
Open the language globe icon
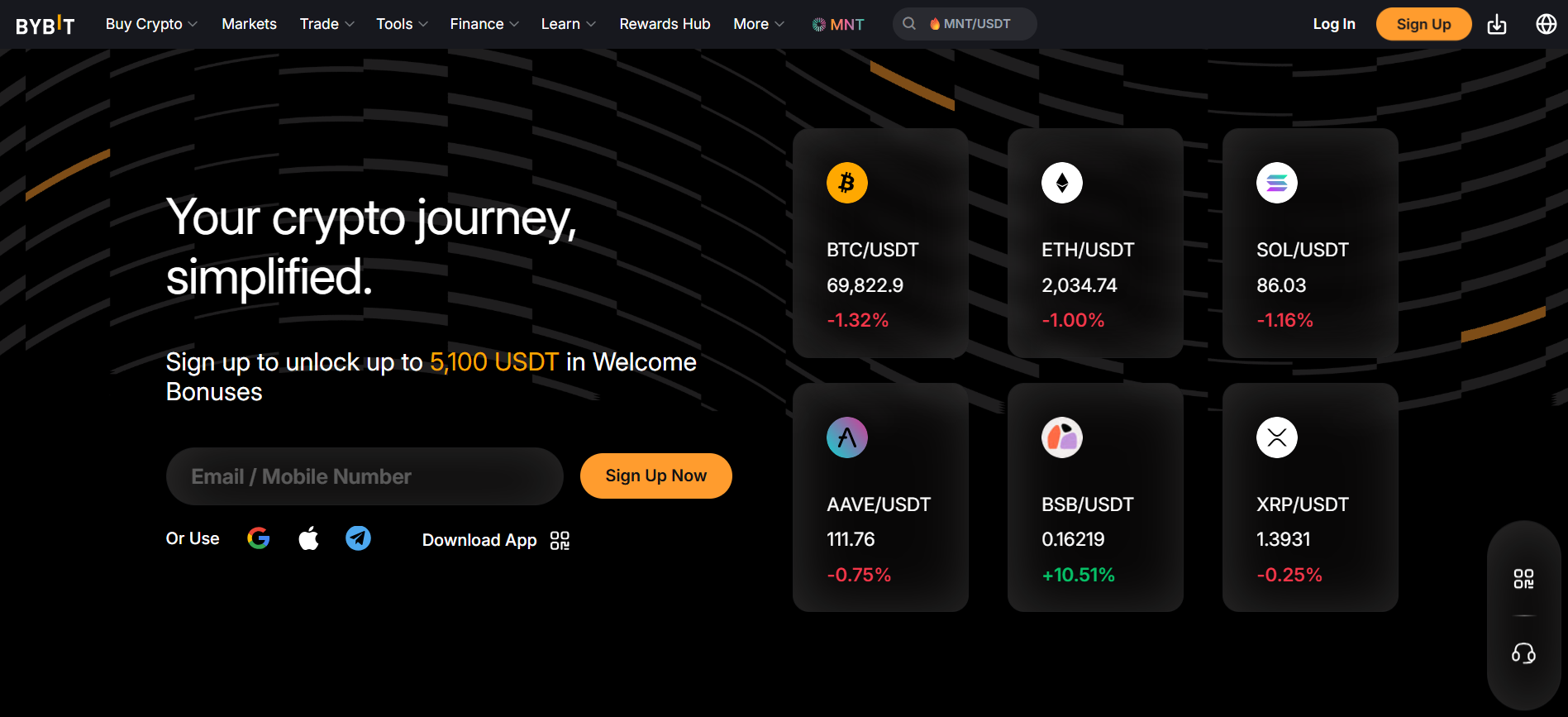tap(1546, 24)
